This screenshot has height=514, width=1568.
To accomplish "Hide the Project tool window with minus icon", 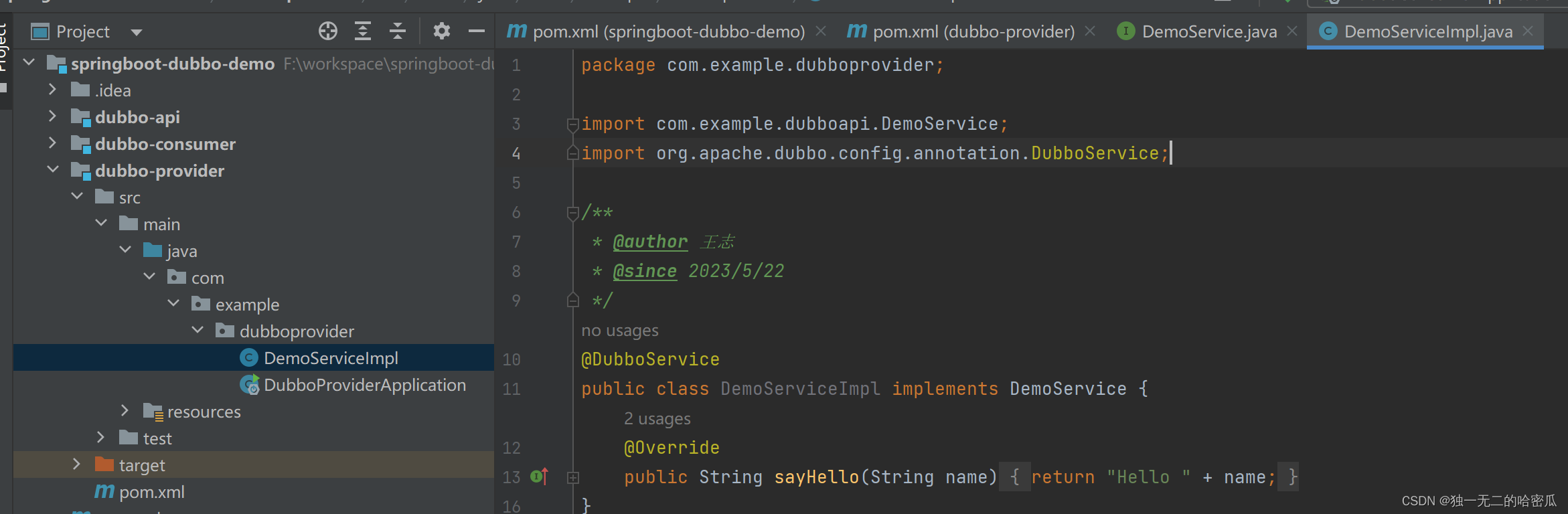I will (x=477, y=31).
